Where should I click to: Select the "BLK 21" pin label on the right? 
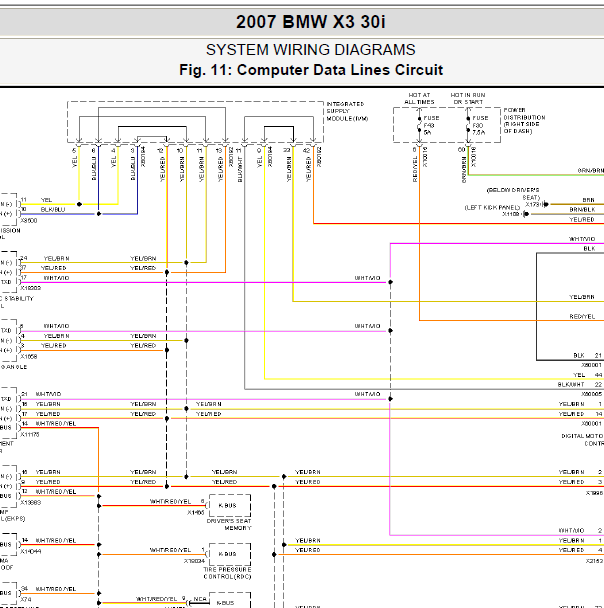[587, 356]
